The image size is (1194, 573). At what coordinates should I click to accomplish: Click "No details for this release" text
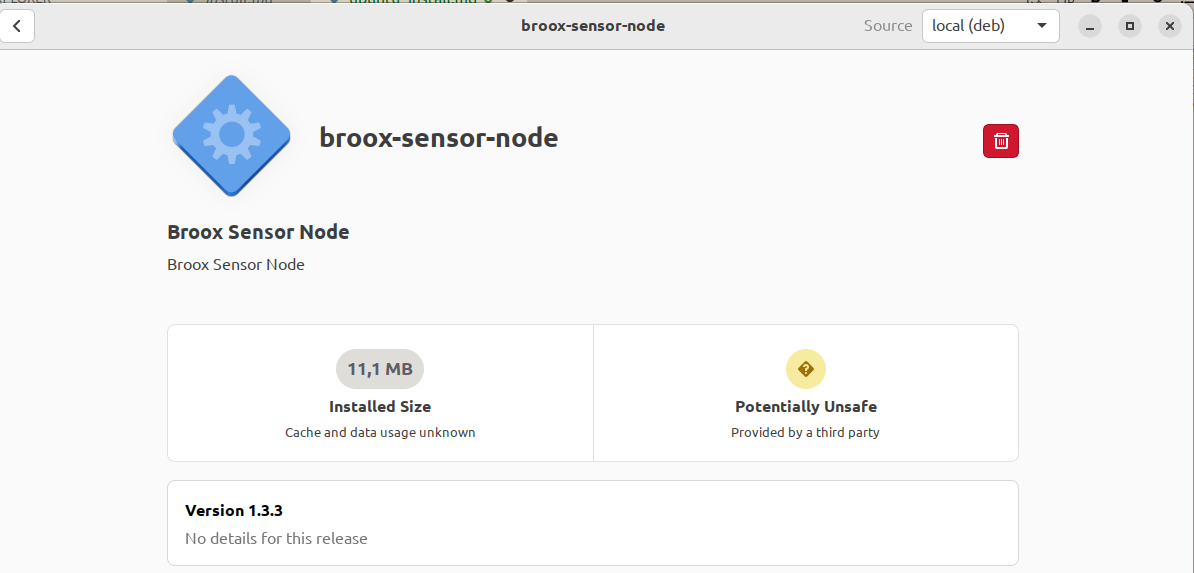[276, 539]
